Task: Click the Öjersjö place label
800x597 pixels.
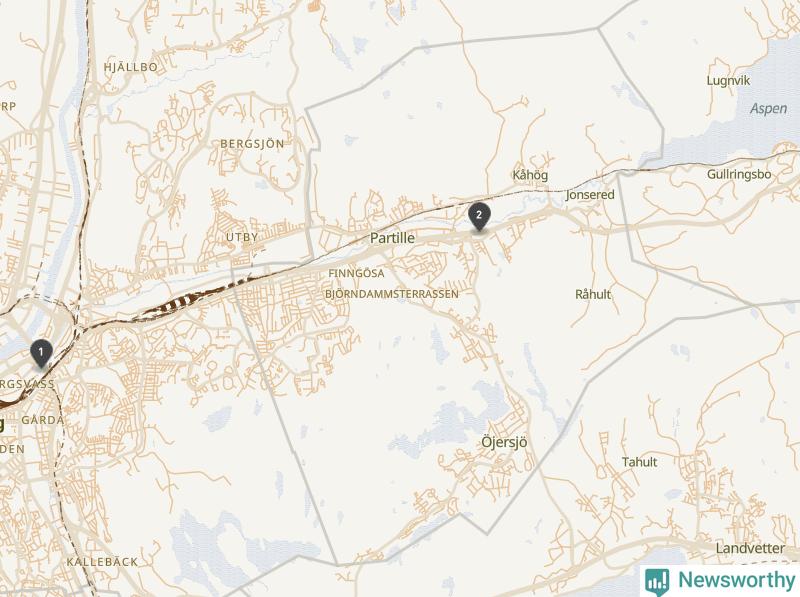Action: point(504,442)
